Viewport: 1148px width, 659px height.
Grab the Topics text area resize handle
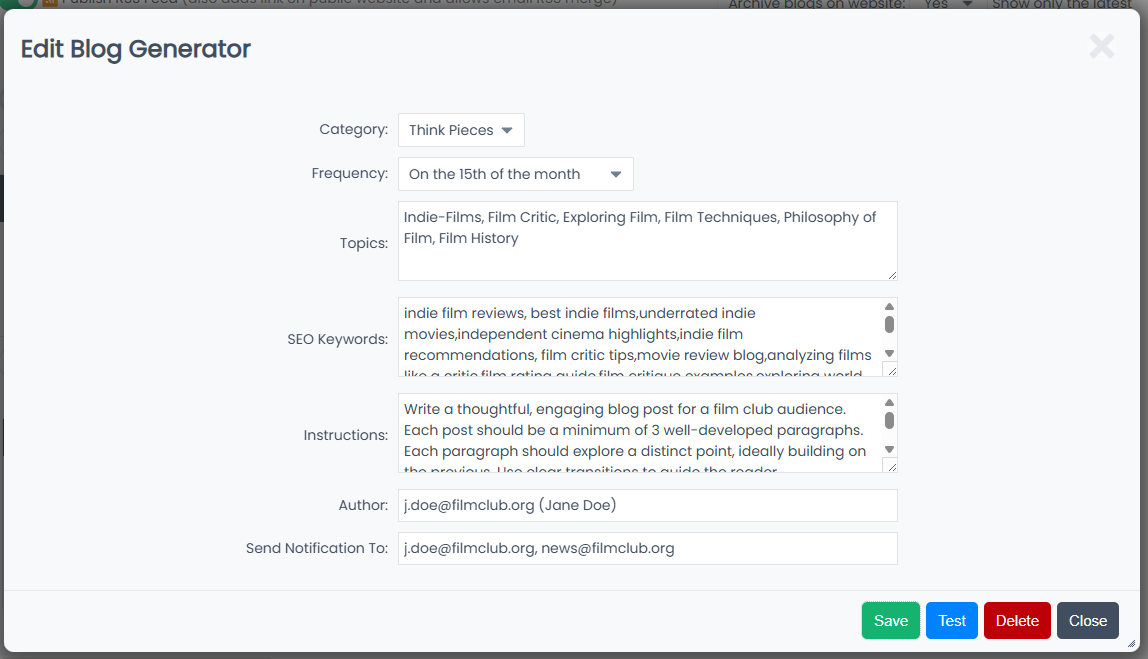(891, 274)
